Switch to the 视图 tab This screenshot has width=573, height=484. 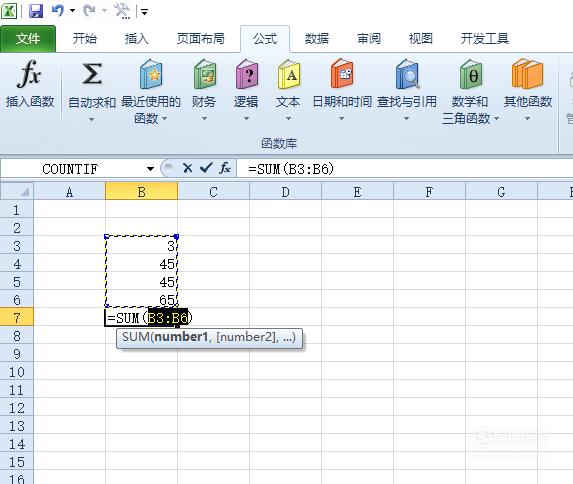click(x=421, y=38)
